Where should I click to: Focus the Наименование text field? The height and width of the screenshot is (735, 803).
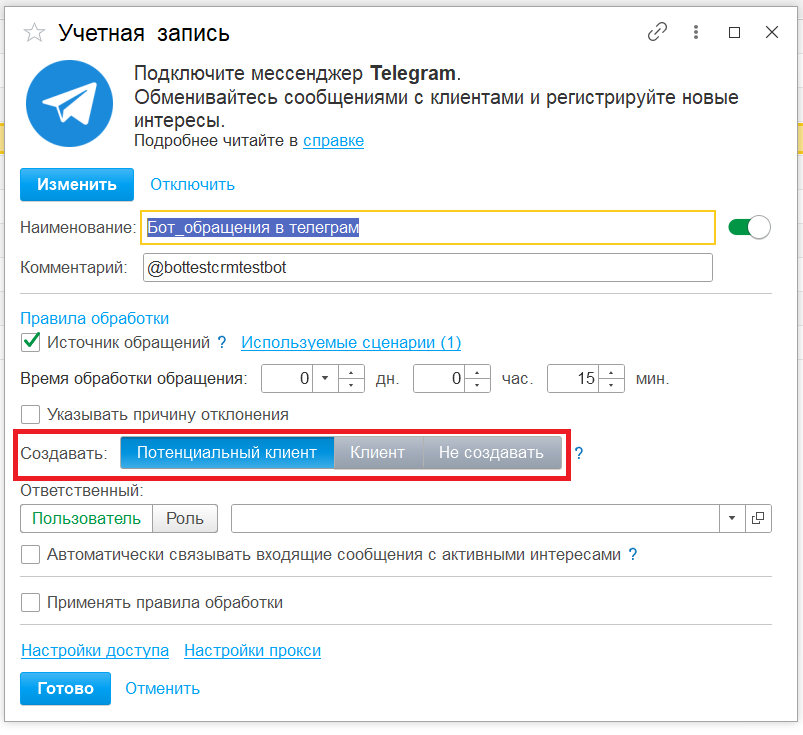point(428,227)
